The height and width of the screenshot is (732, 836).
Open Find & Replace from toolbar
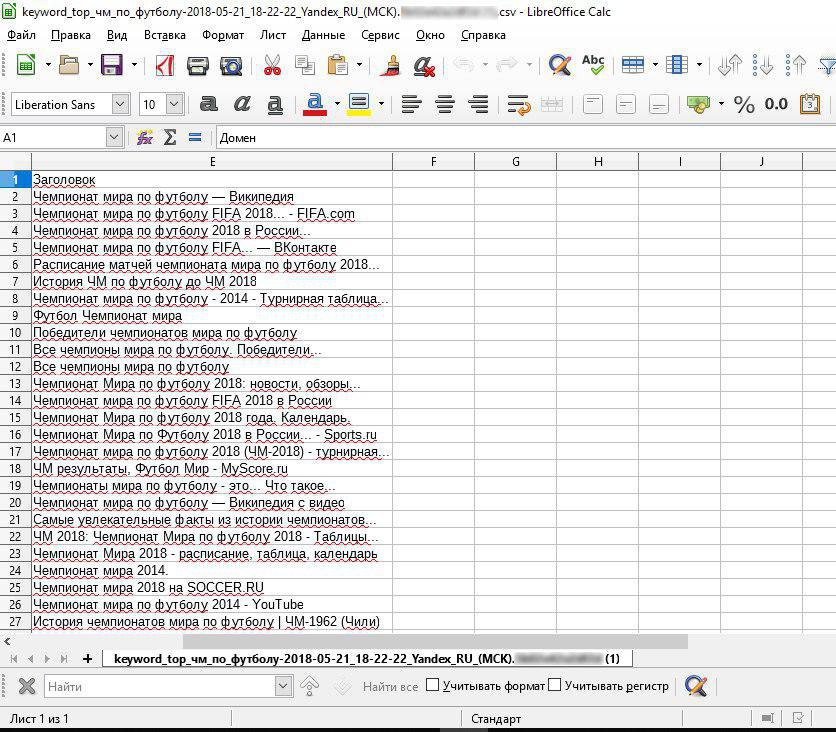click(560, 66)
